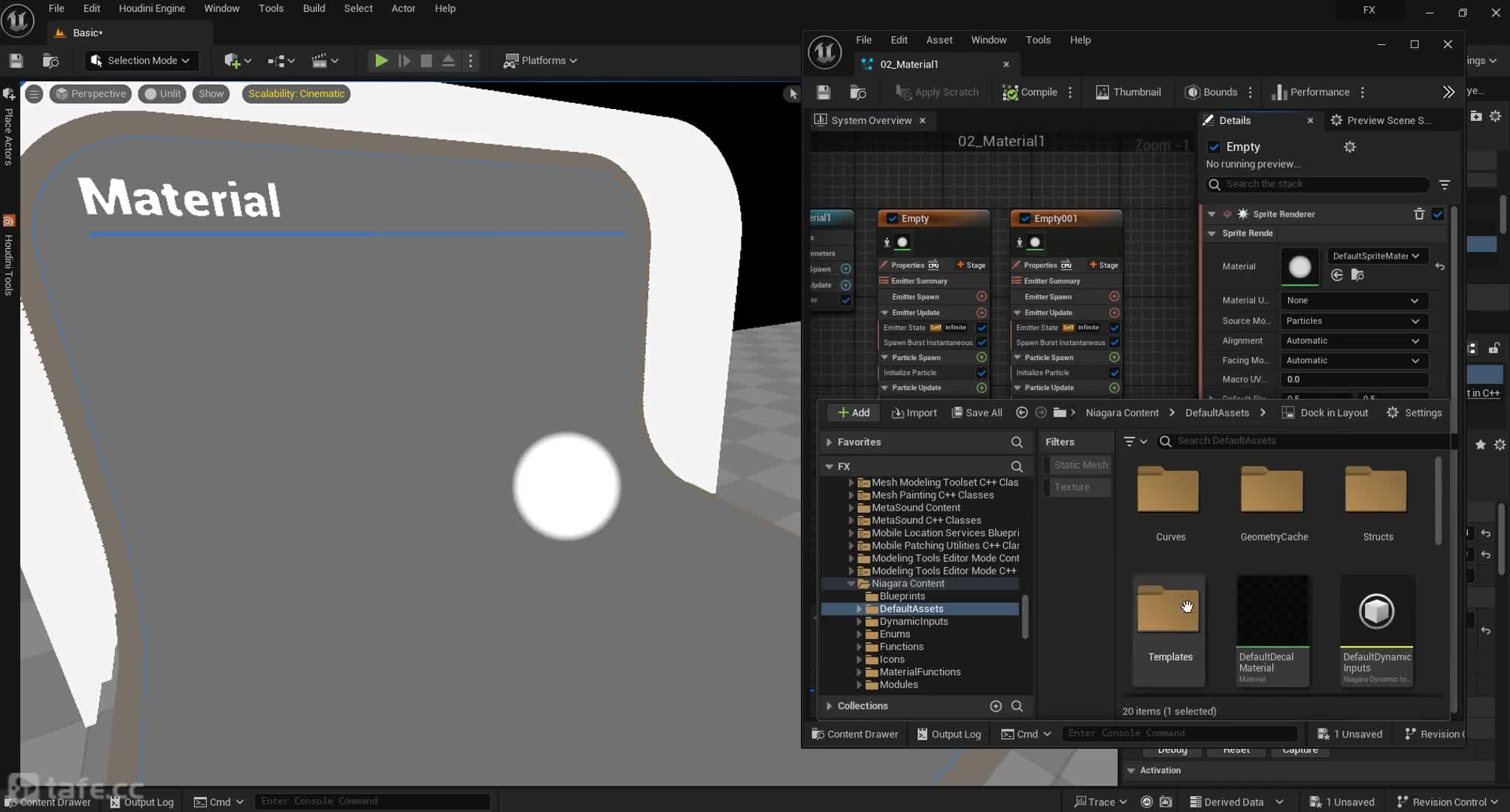Screen dimensions: 1510x812
Task: Add a new collection with the plus icon
Action: pos(996,706)
